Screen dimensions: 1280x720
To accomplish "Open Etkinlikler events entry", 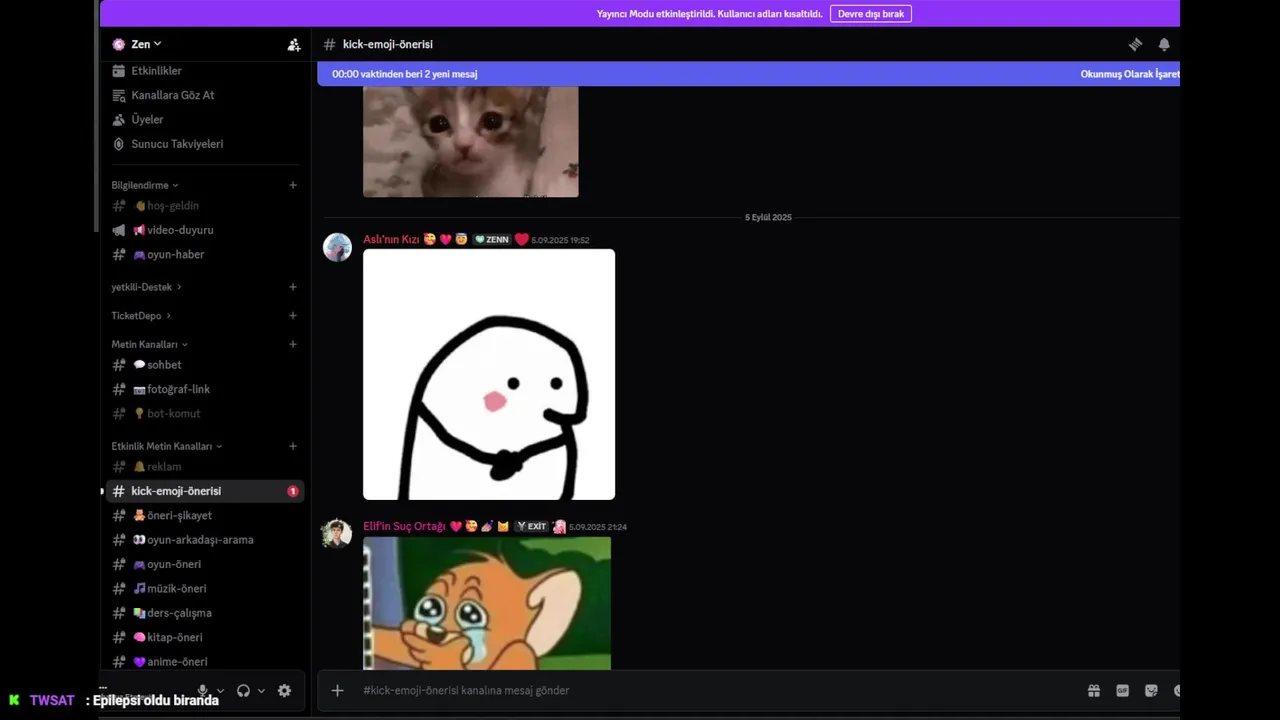I will point(156,71).
